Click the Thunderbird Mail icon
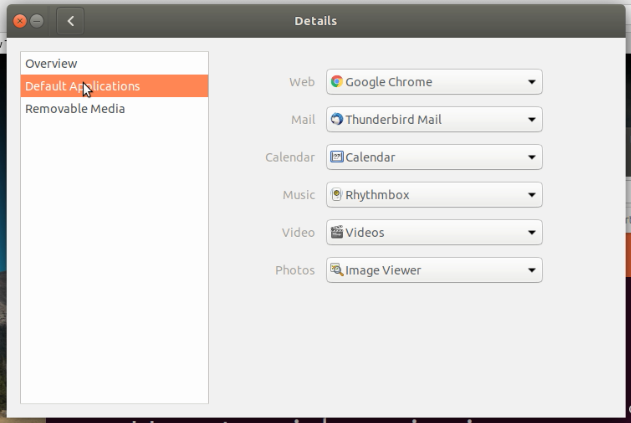 pos(337,119)
